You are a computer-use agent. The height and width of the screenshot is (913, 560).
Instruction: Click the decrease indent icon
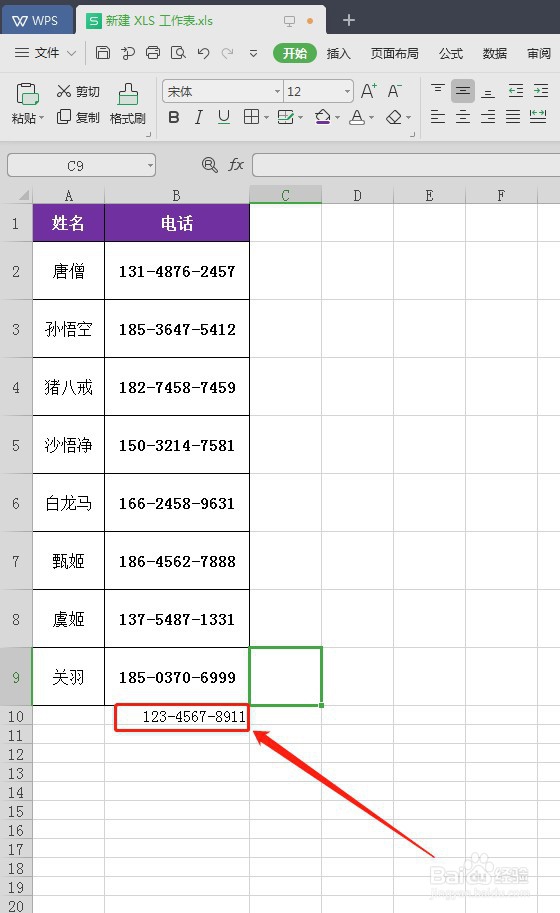(x=515, y=91)
